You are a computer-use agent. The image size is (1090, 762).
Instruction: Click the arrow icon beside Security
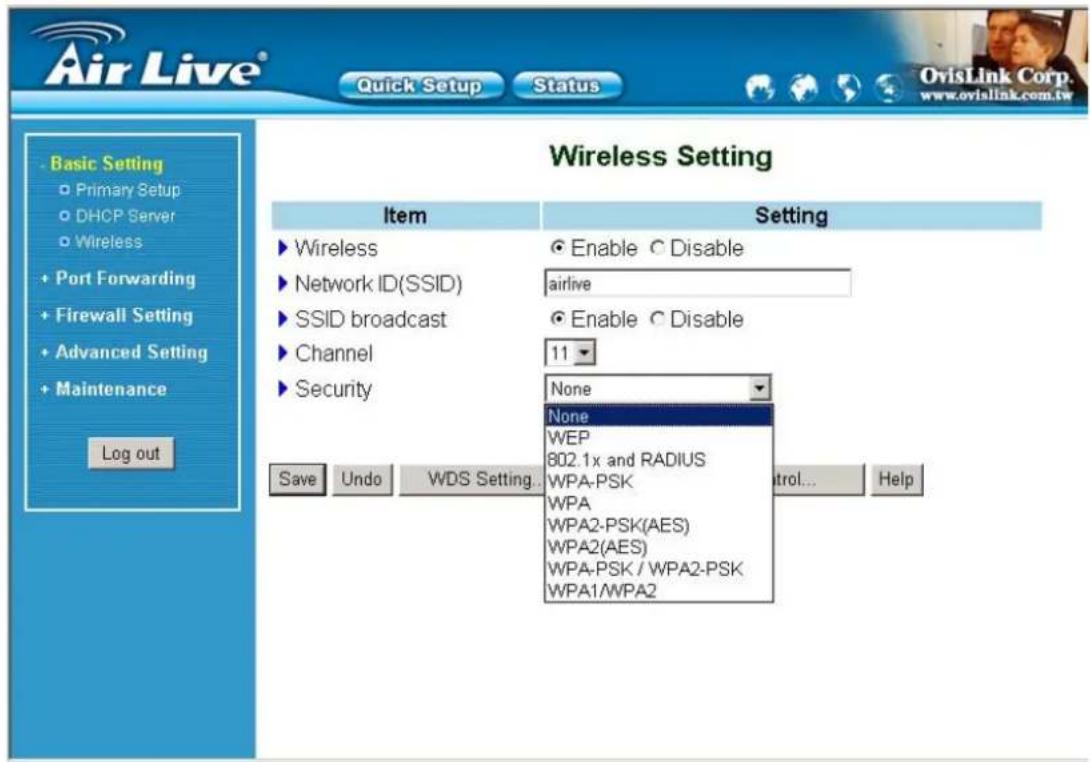283,389
